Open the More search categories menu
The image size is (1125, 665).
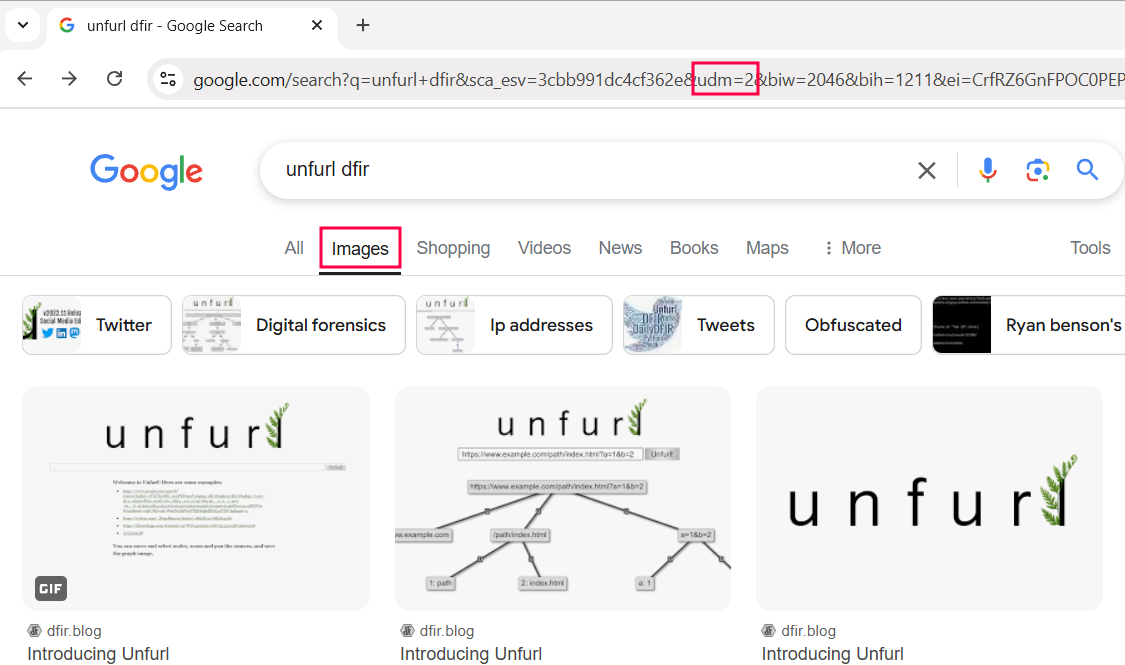click(851, 247)
